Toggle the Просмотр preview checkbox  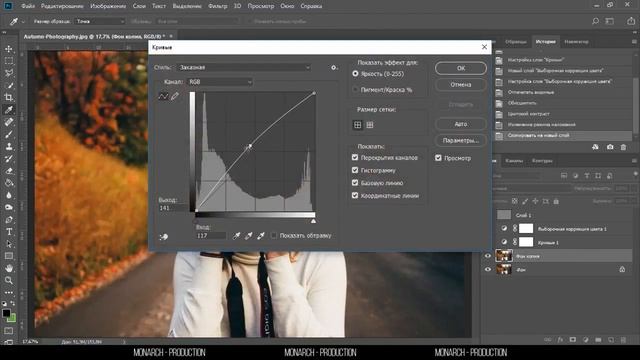pyautogui.click(x=438, y=158)
